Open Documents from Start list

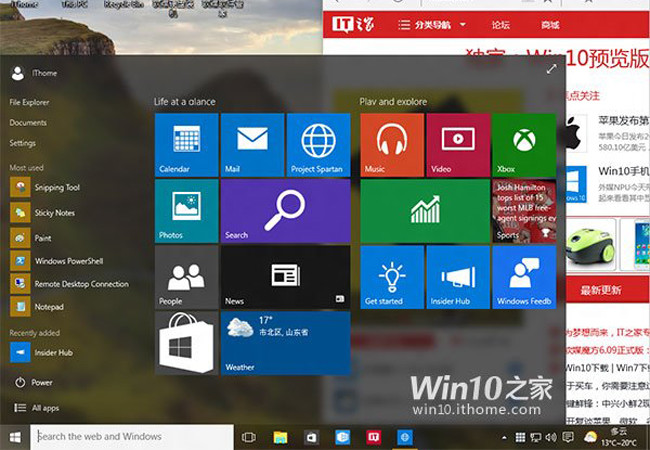(x=28, y=123)
